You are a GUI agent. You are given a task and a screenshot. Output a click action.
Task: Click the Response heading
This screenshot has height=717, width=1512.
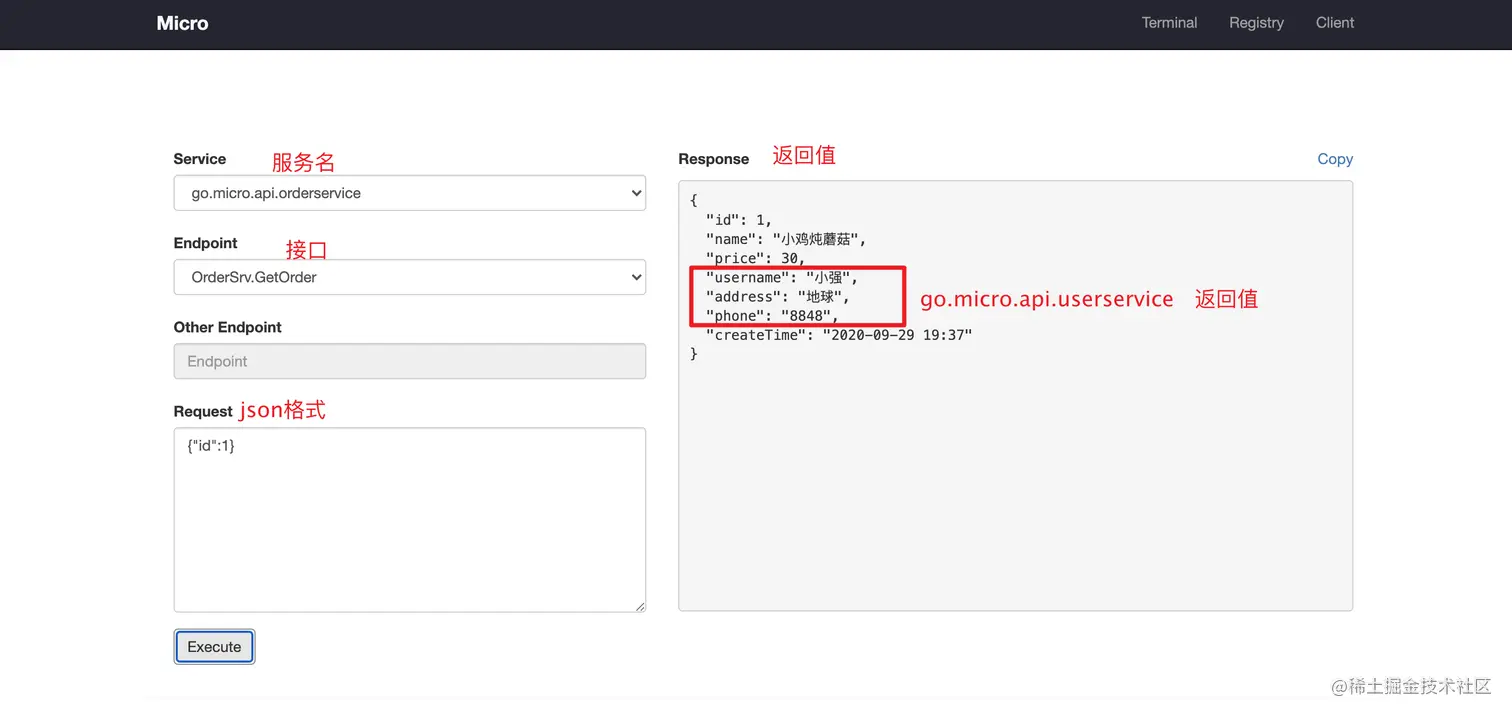tap(714, 159)
